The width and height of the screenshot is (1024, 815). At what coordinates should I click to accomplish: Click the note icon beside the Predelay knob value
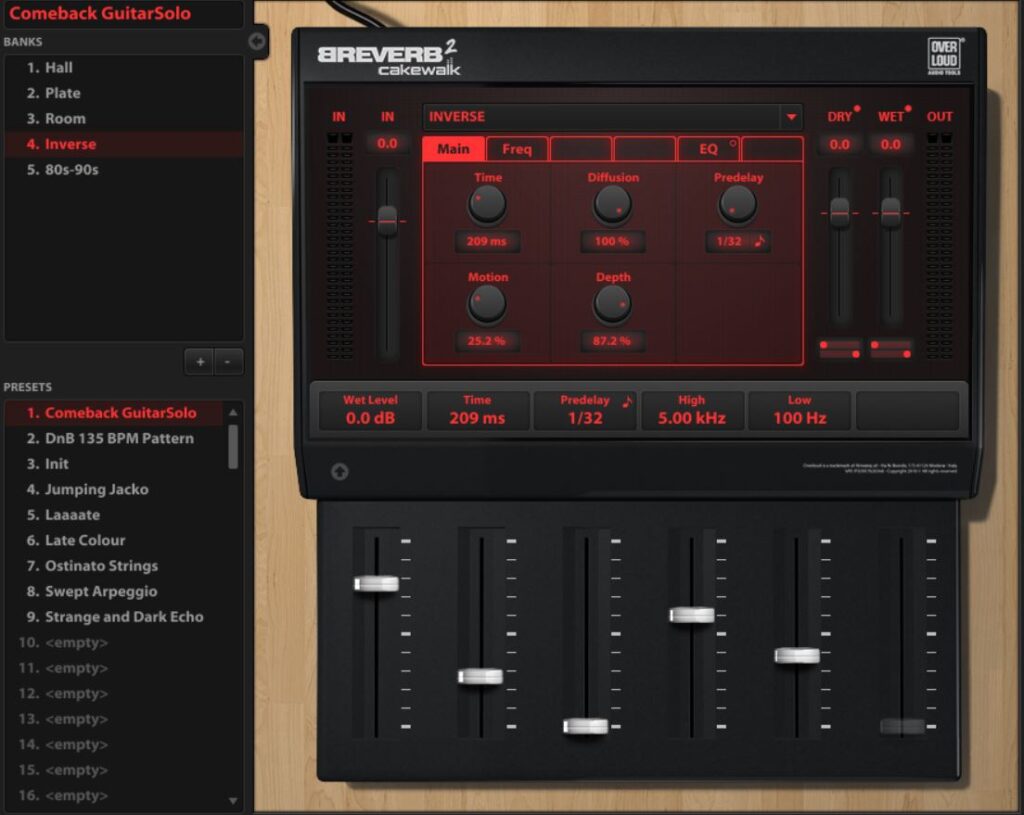tap(760, 241)
